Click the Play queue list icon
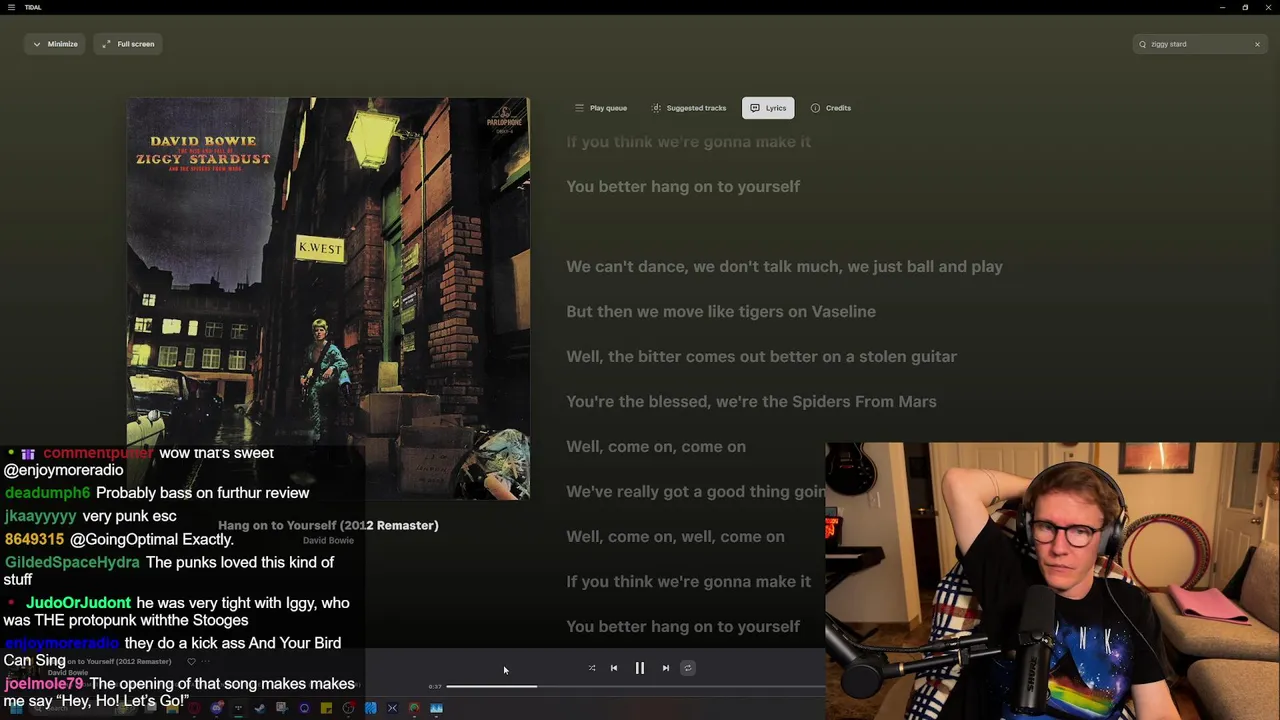The width and height of the screenshot is (1280, 720). (579, 108)
